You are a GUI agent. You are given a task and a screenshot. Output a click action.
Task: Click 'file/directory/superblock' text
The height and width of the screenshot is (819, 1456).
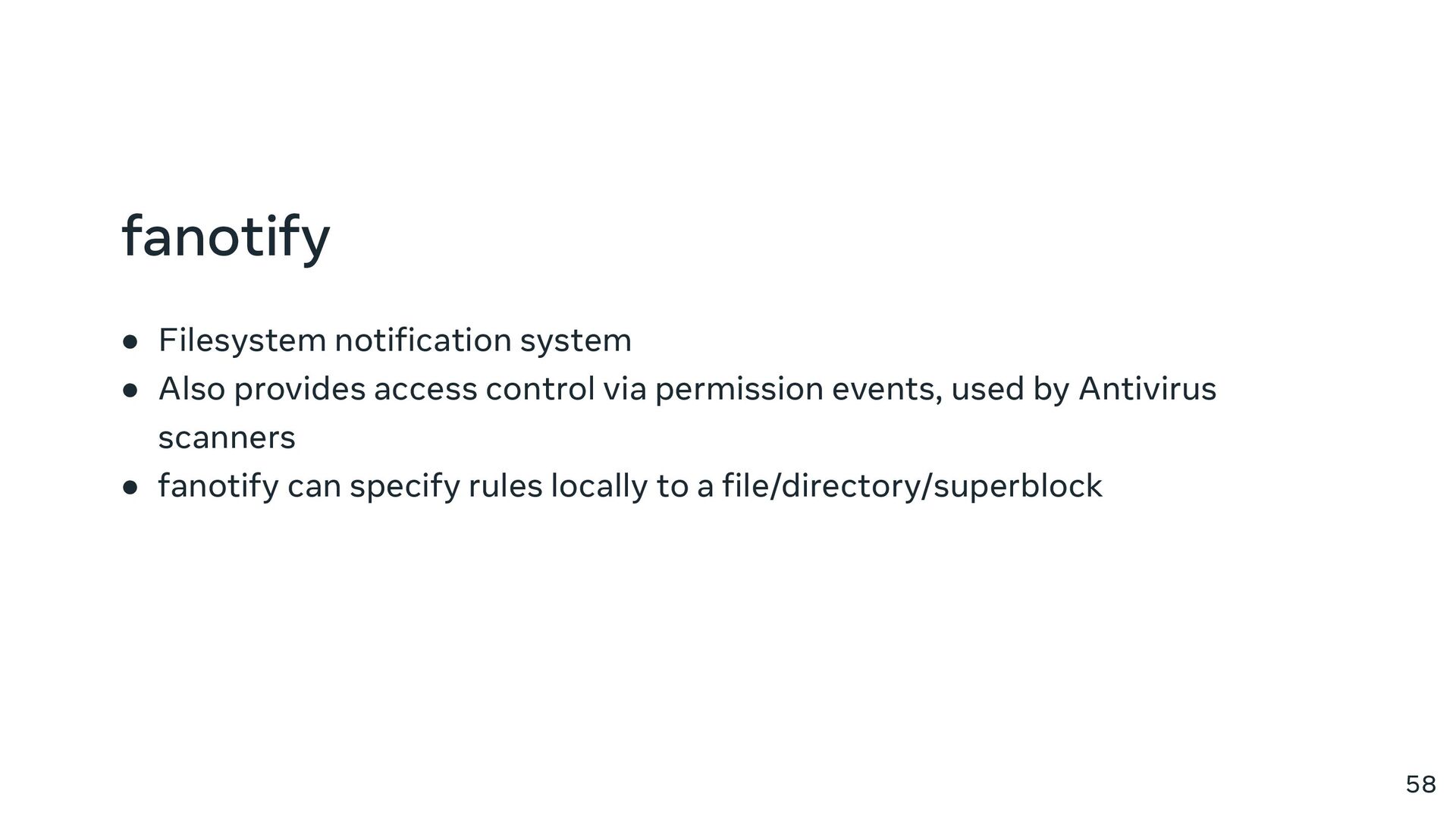[x=912, y=486]
